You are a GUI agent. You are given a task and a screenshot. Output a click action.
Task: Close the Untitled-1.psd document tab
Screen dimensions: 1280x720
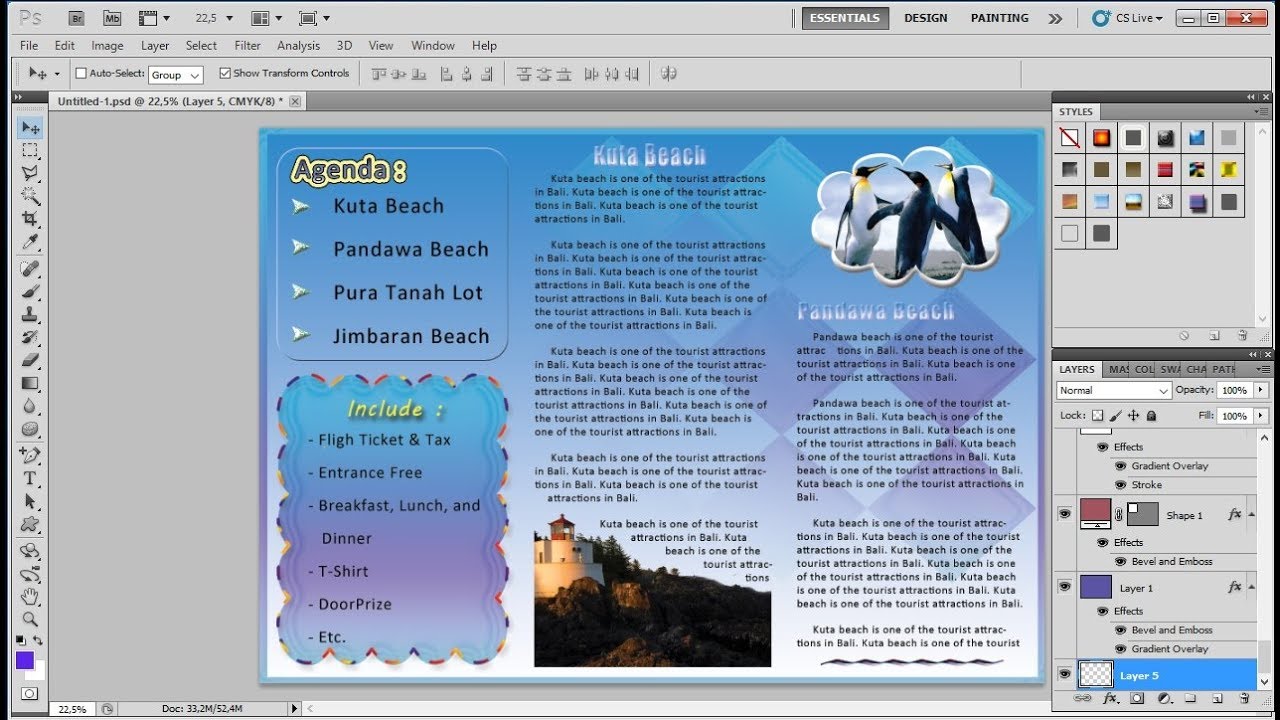pos(295,101)
